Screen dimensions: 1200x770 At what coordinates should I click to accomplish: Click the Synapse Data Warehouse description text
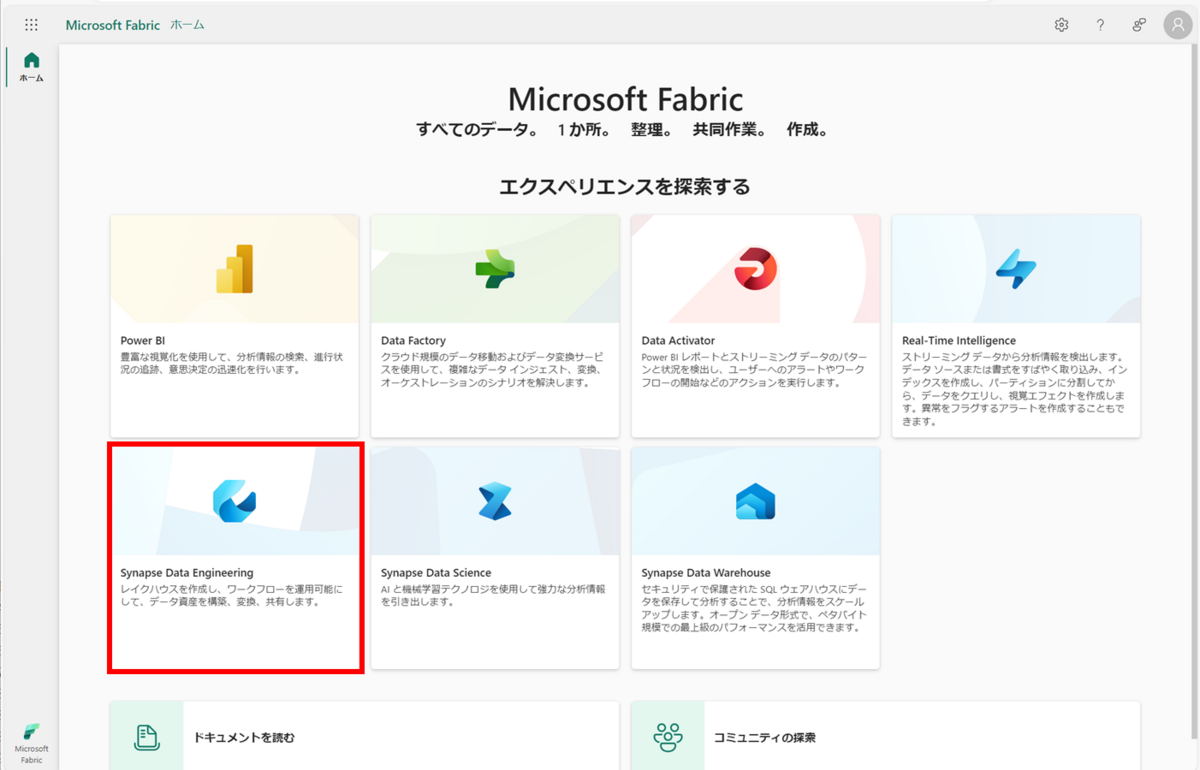pyautogui.click(x=755, y=608)
